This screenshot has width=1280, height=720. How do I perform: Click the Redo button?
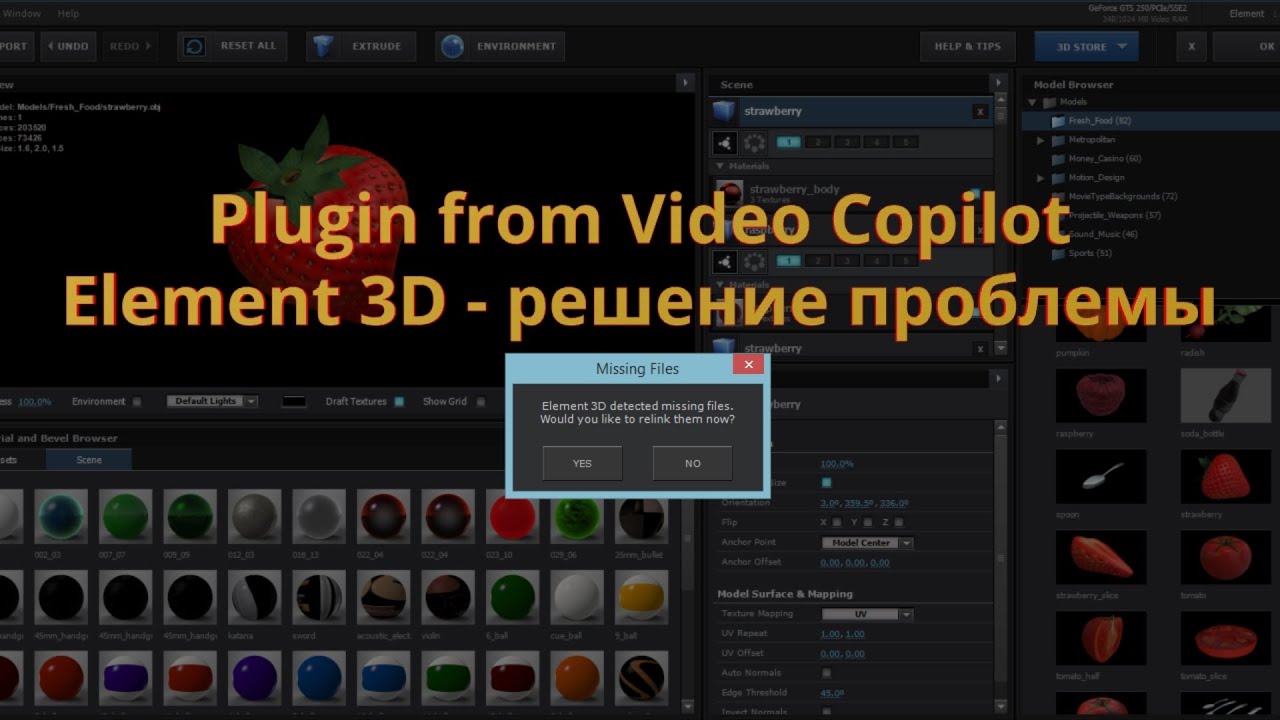tap(130, 46)
